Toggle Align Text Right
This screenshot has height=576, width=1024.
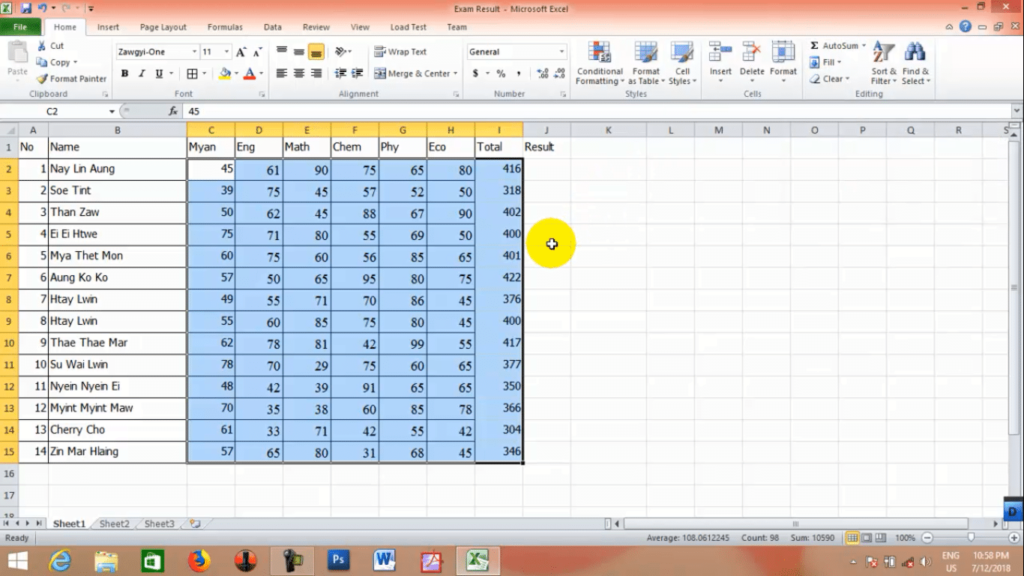click(x=316, y=74)
